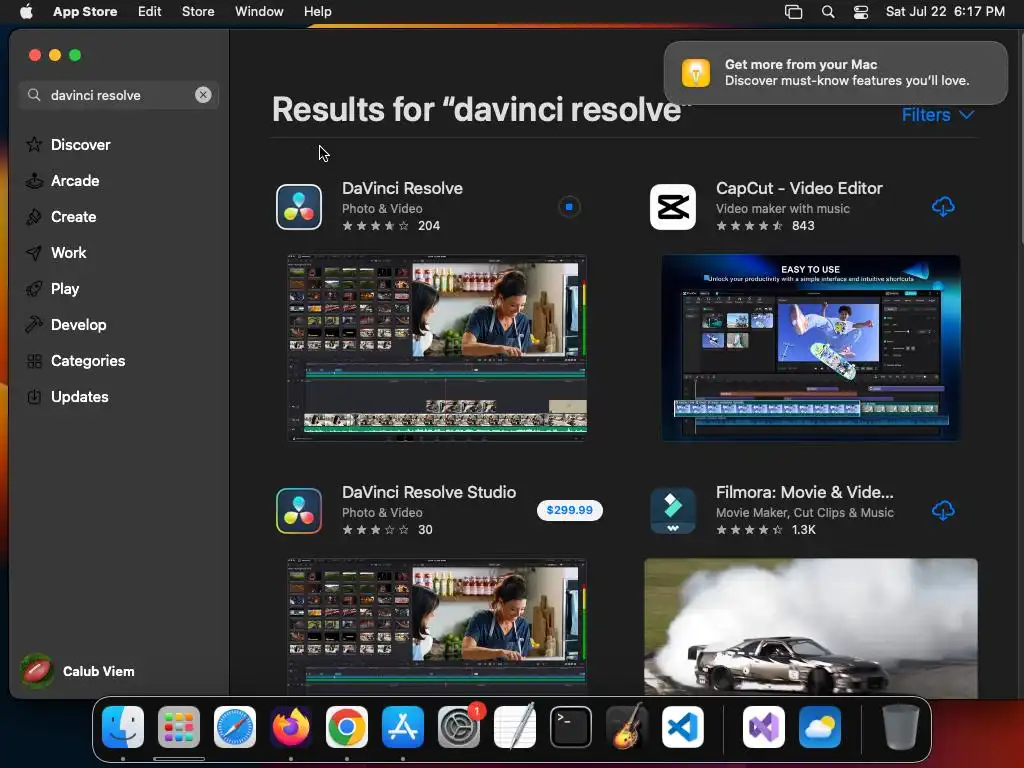This screenshot has height=768, width=1024.
Task: Open the Store menu
Action: pos(198,12)
